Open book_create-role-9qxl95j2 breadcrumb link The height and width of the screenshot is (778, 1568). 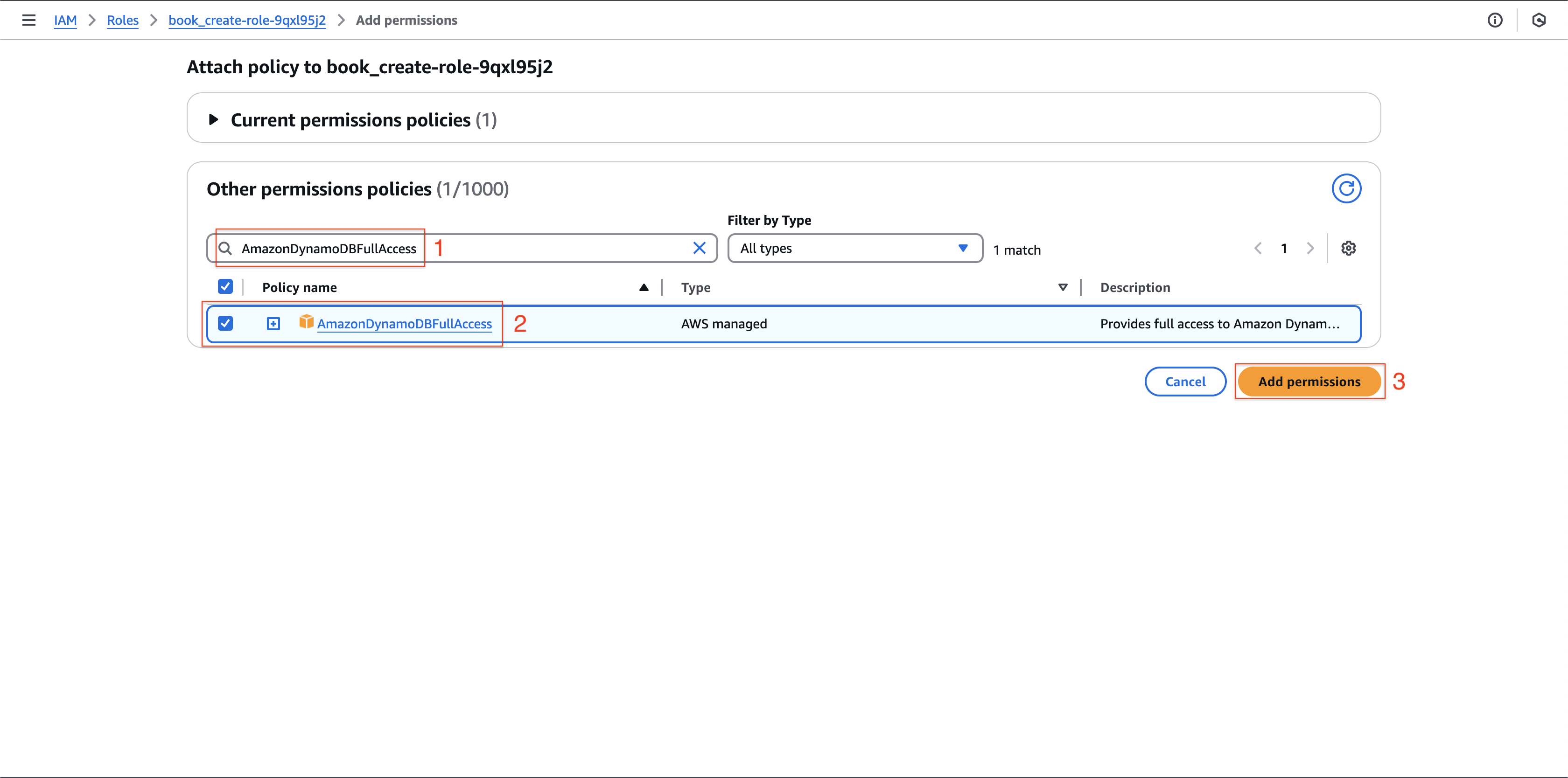(247, 20)
